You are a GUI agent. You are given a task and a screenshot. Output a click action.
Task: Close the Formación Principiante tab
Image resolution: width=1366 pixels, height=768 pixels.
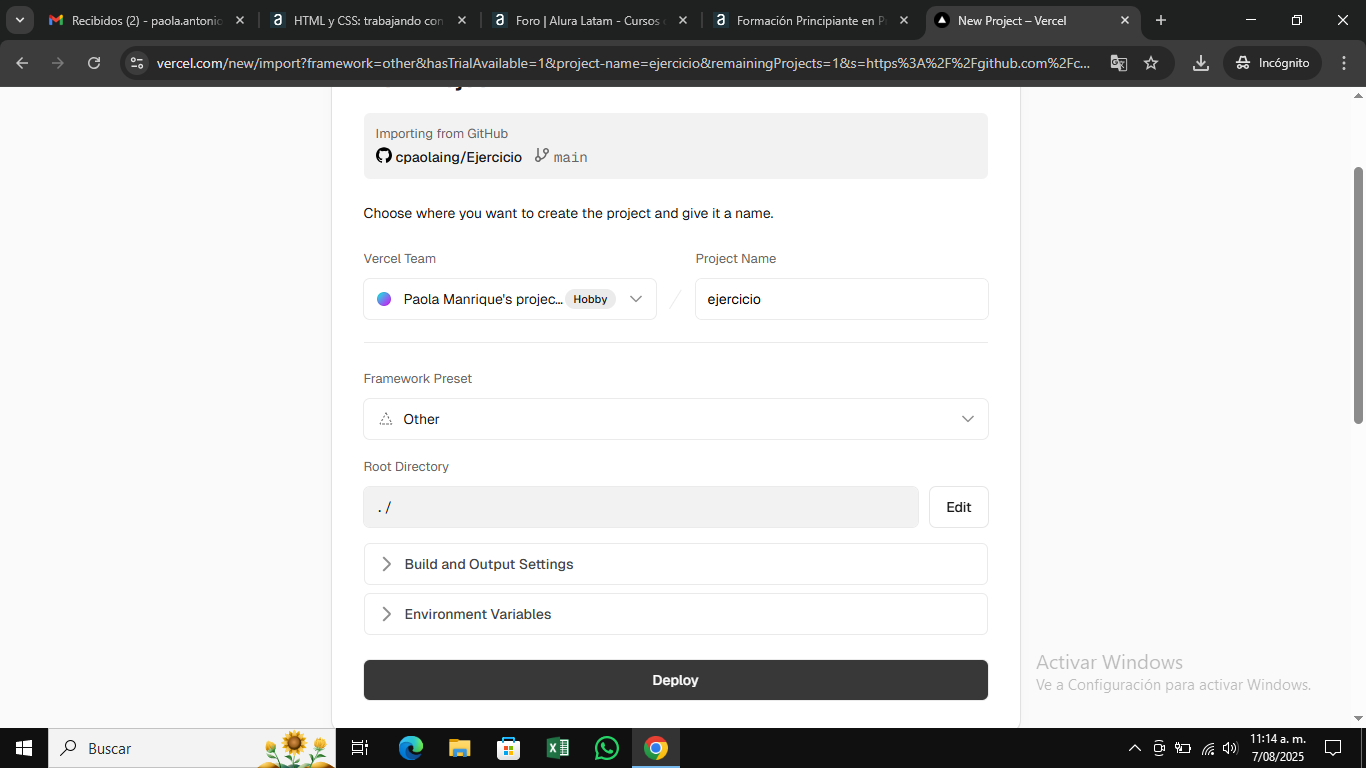(x=904, y=20)
